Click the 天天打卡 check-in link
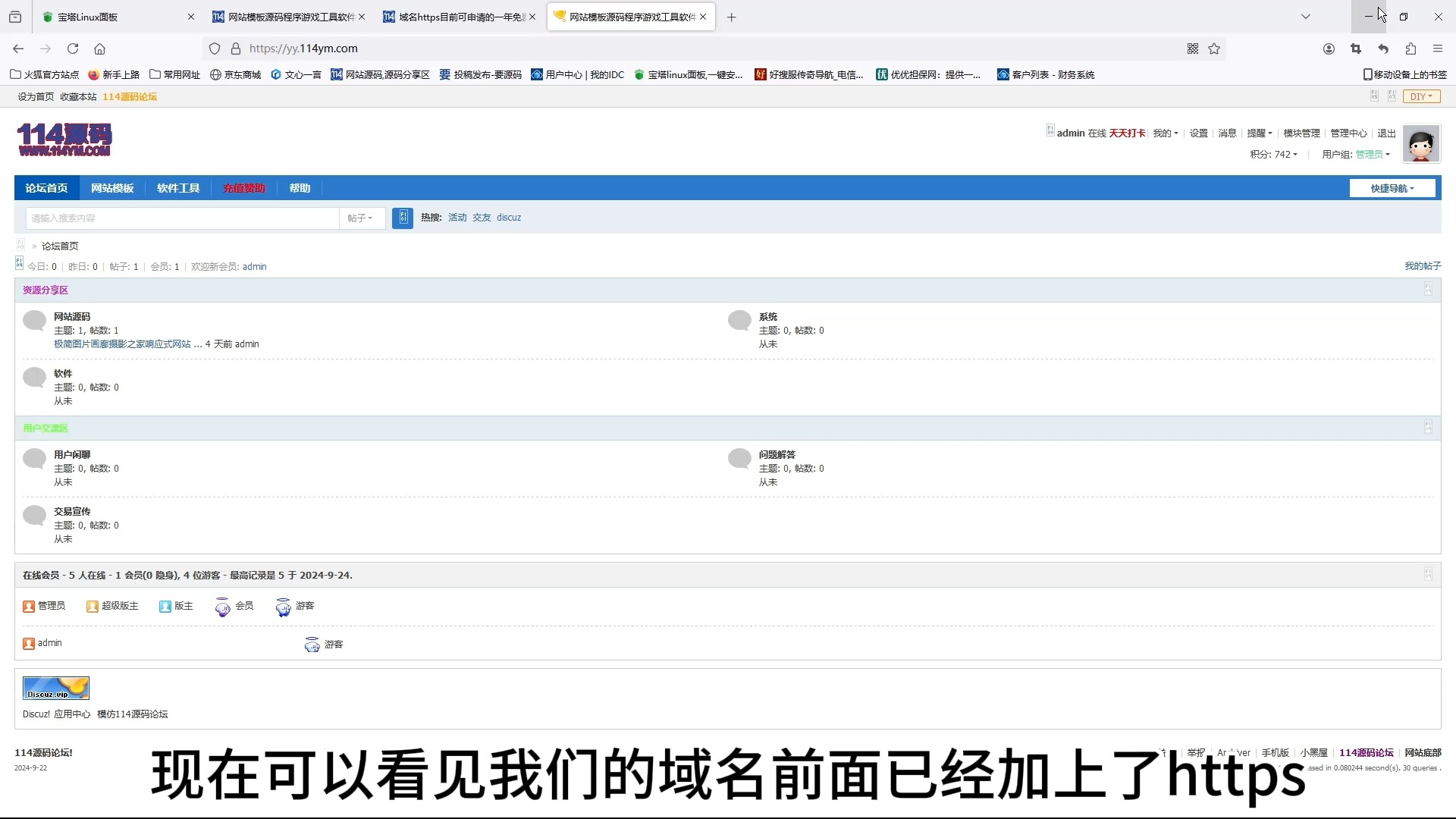Image resolution: width=1456 pixels, height=819 pixels. click(x=1127, y=133)
